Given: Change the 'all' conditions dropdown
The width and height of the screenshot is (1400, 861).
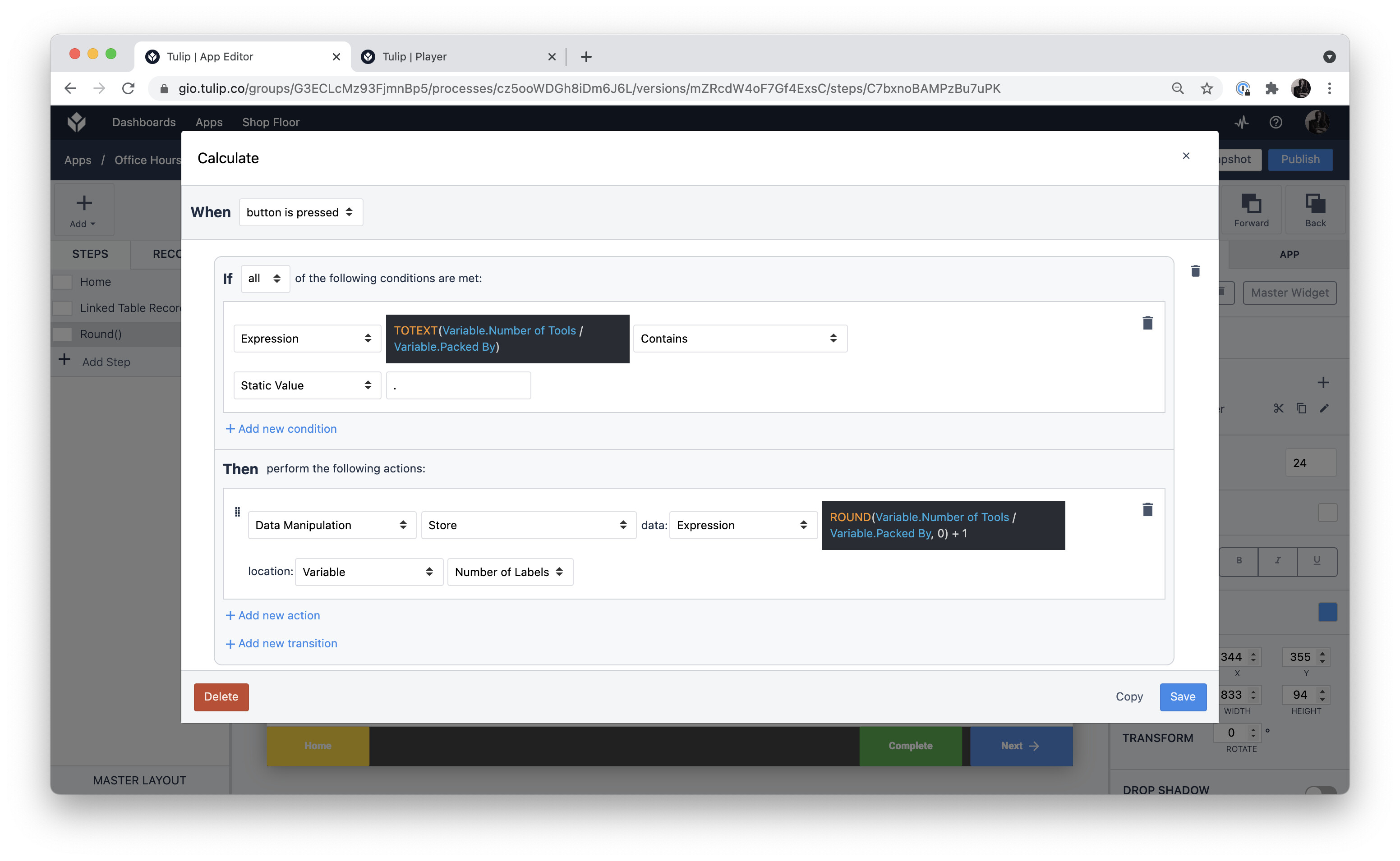Looking at the screenshot, I should (x=265, y=279).
